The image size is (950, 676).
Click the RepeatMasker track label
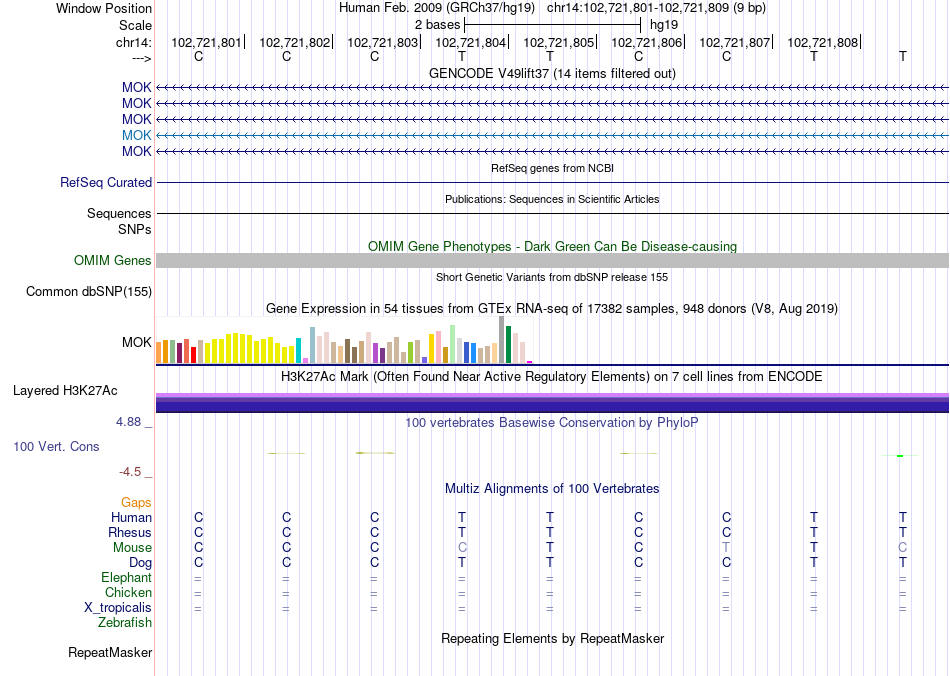click(110, 652)
